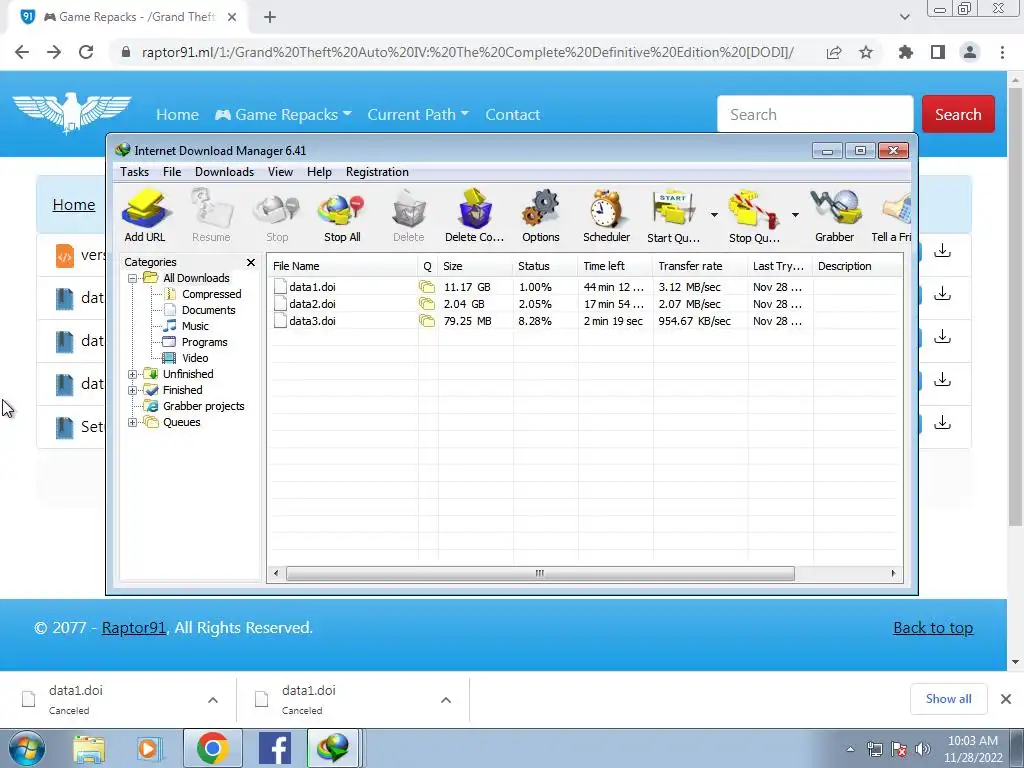The width and height of the screenshot is (1024, 768).
Task: Open Start Queue dropdown arrow
Action: click(714, 215)
